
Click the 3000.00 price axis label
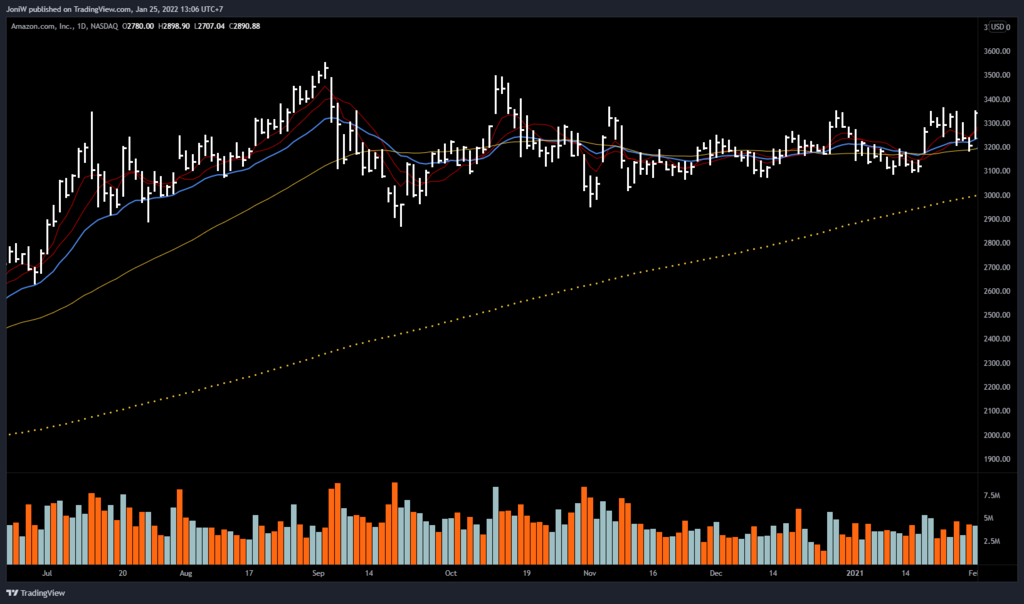click(997, 195)
